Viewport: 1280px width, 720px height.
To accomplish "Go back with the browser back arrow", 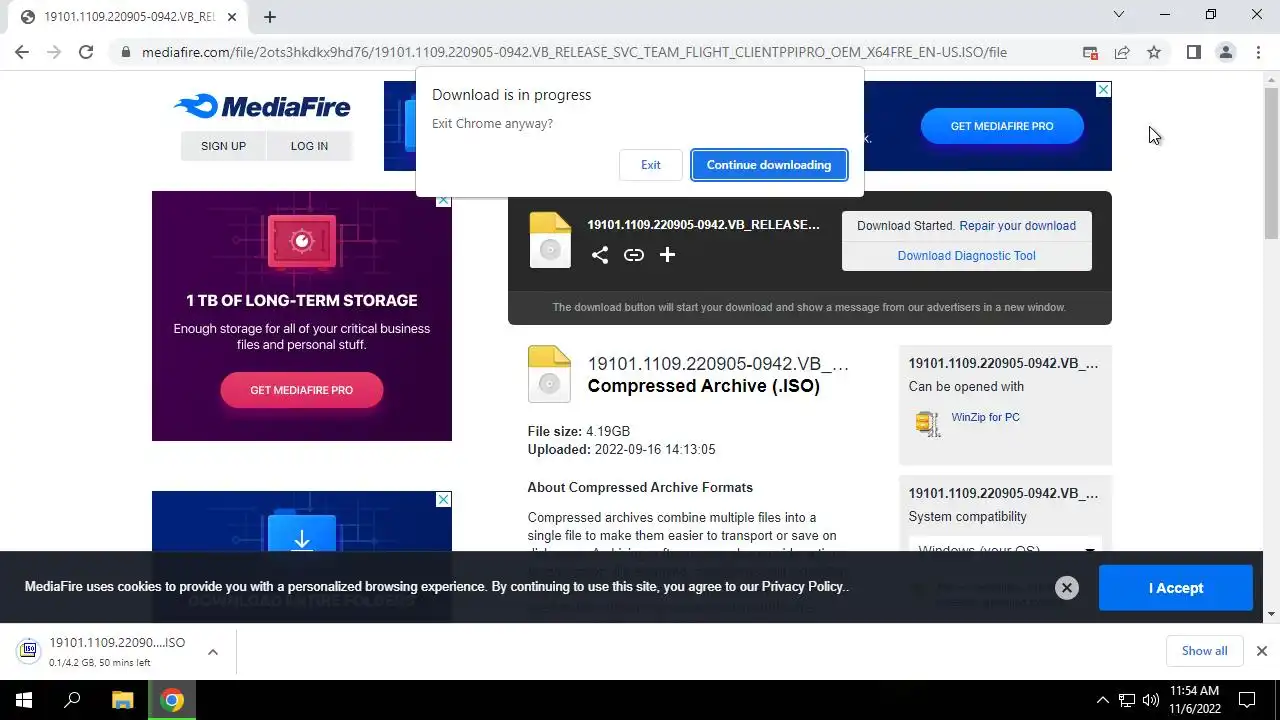I will tap(22, 52).
